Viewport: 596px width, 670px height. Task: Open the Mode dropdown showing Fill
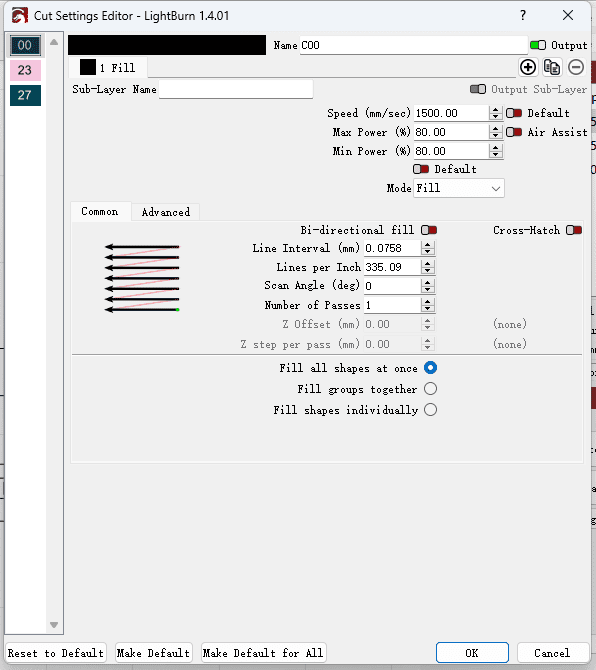pos(459,188)
